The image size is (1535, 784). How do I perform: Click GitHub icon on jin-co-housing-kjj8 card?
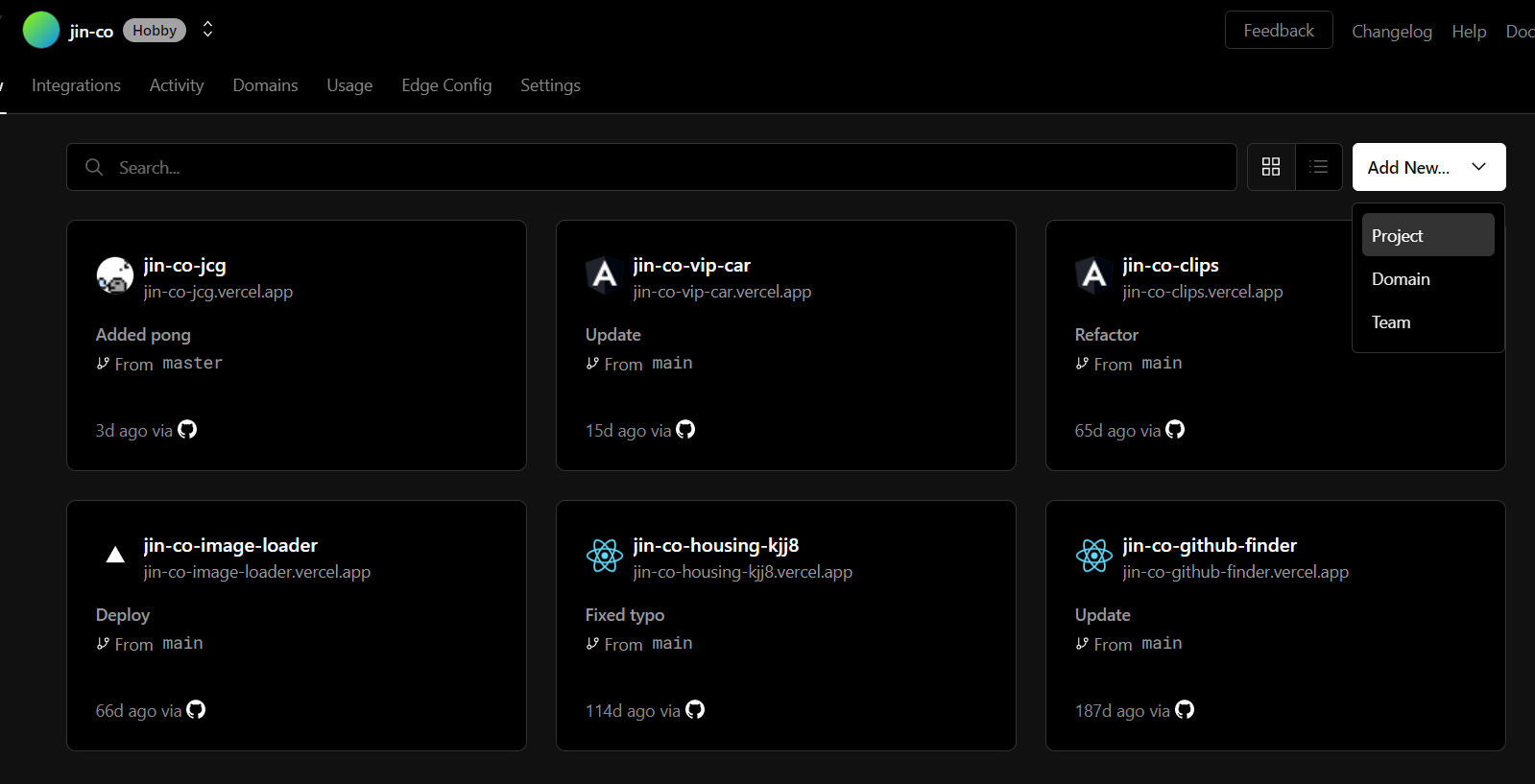(x=695, y=709)
